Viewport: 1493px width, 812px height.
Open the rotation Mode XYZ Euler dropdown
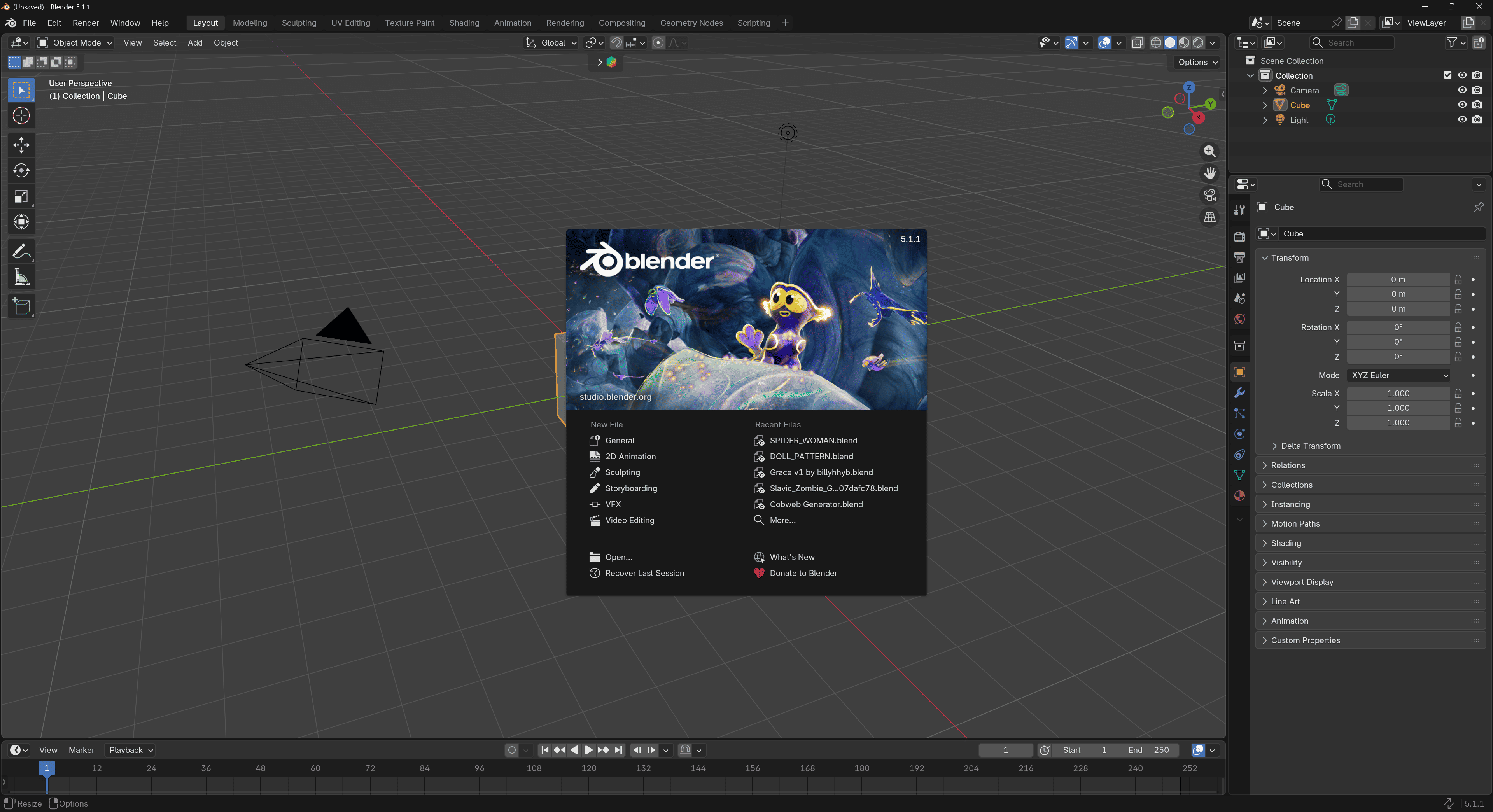pyautogui.click(x=1398, y=375)
